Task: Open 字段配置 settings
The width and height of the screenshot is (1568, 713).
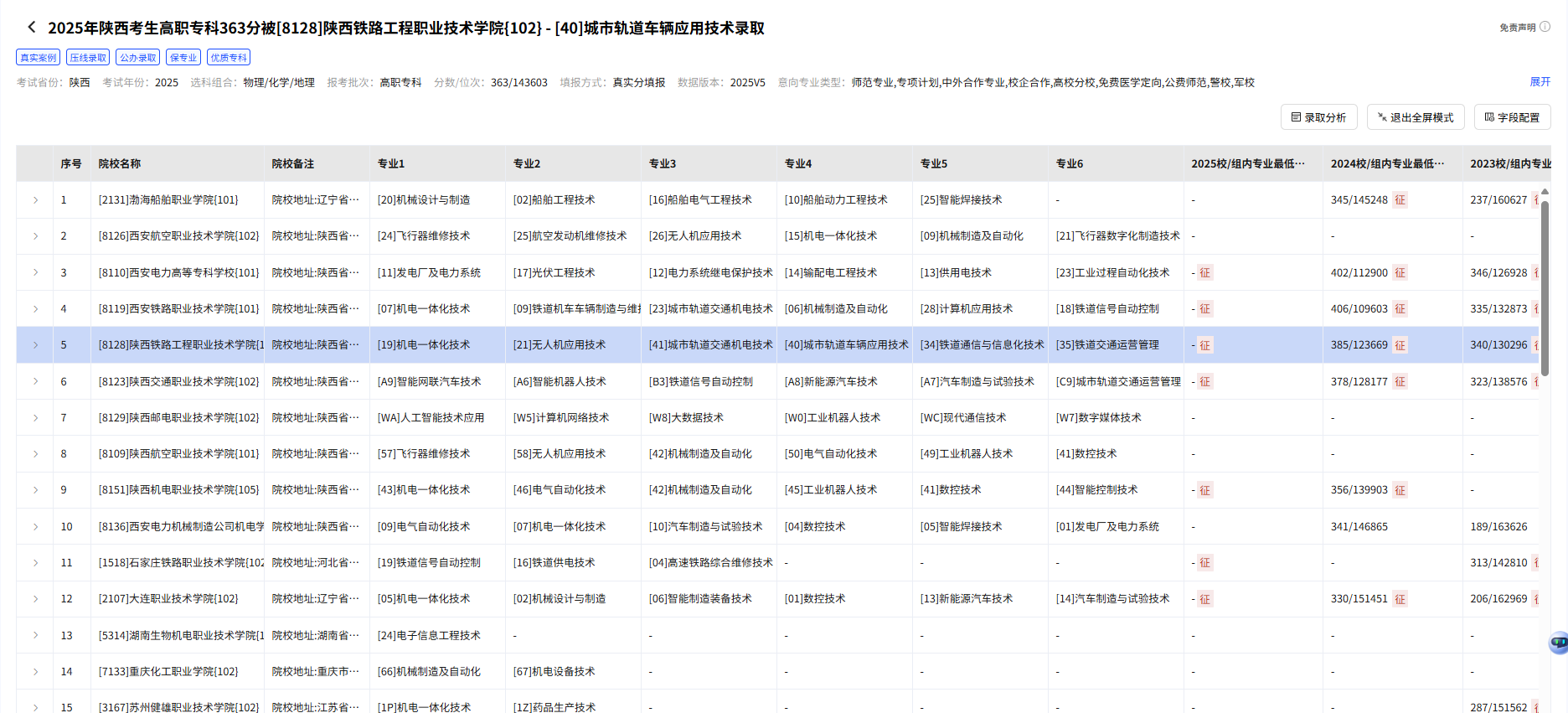Action: (1512, 117)
